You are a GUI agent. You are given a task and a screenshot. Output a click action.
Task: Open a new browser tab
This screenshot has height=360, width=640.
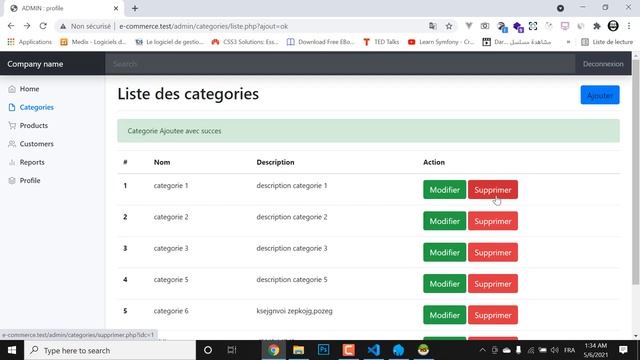pyautogui.click(x=135, y=8)
